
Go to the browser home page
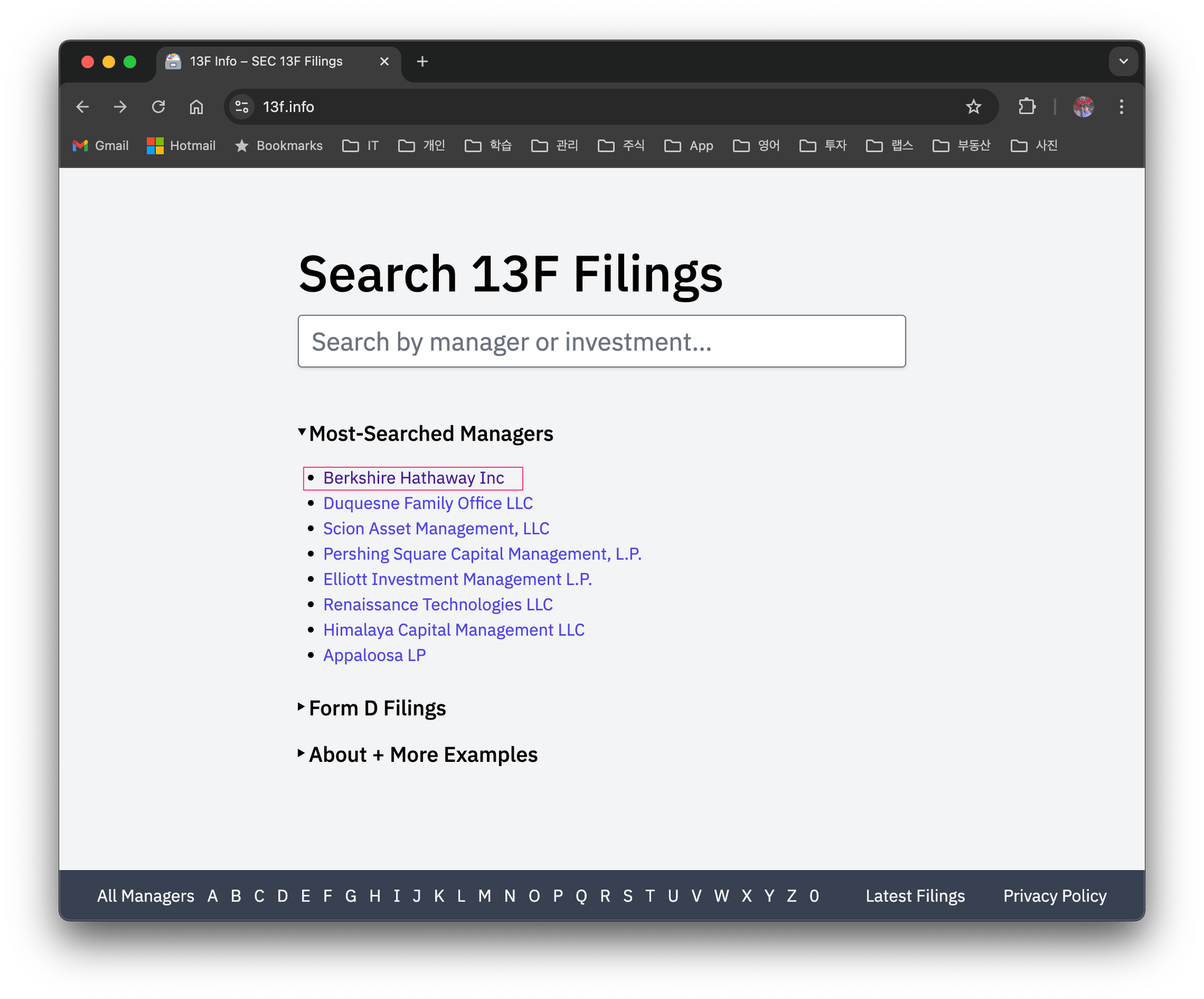tap(196, 107)
